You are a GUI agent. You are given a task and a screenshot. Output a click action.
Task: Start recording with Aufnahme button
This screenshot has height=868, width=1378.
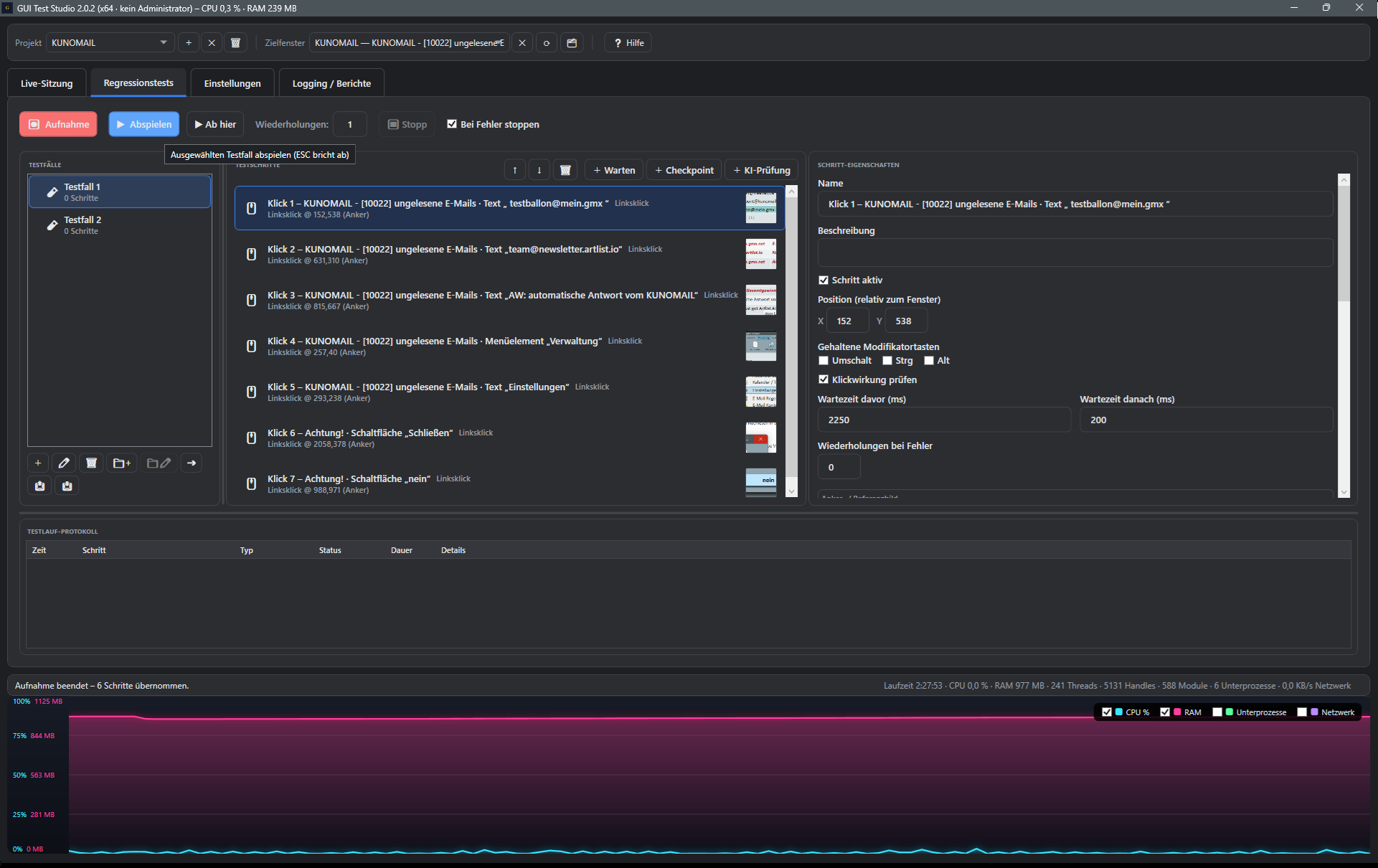(x=59, y=124)
